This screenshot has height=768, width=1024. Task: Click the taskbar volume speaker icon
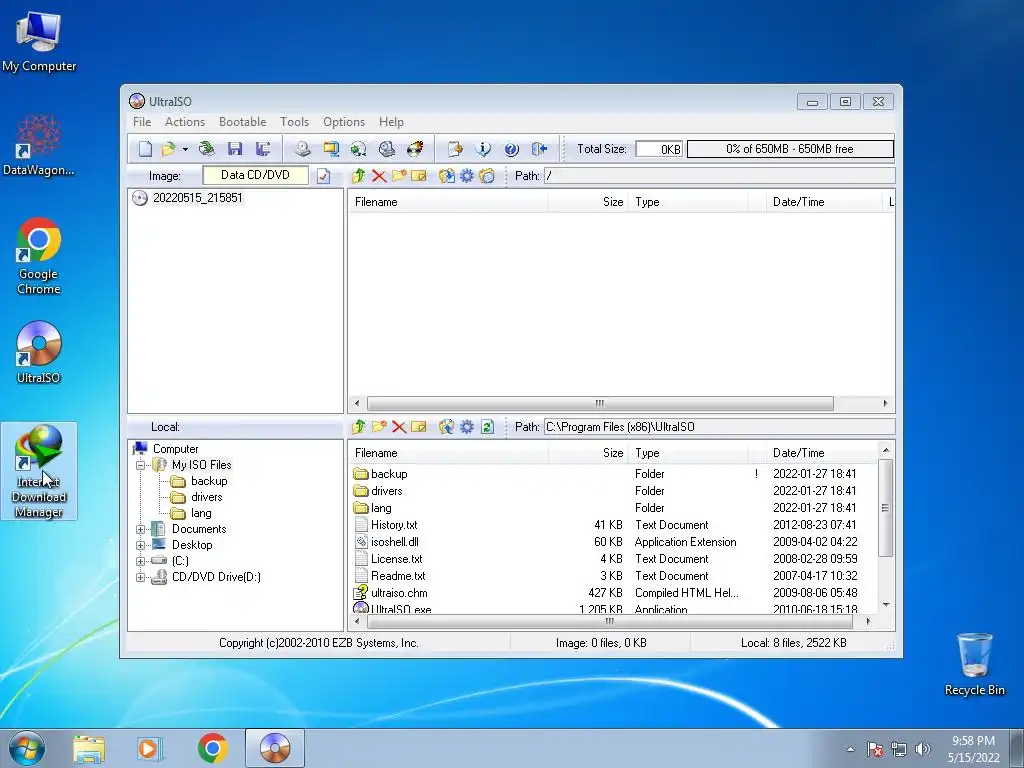coord(923,749)
